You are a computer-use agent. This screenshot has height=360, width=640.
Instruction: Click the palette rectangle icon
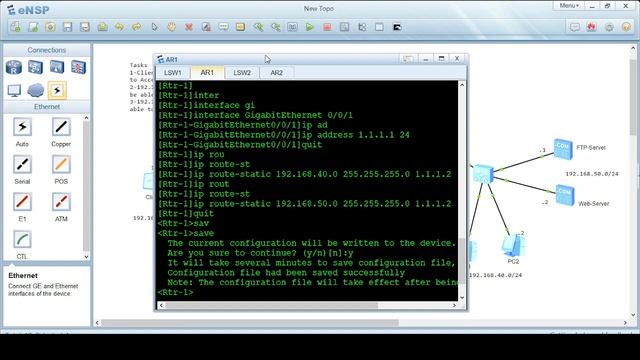point(240,27)
